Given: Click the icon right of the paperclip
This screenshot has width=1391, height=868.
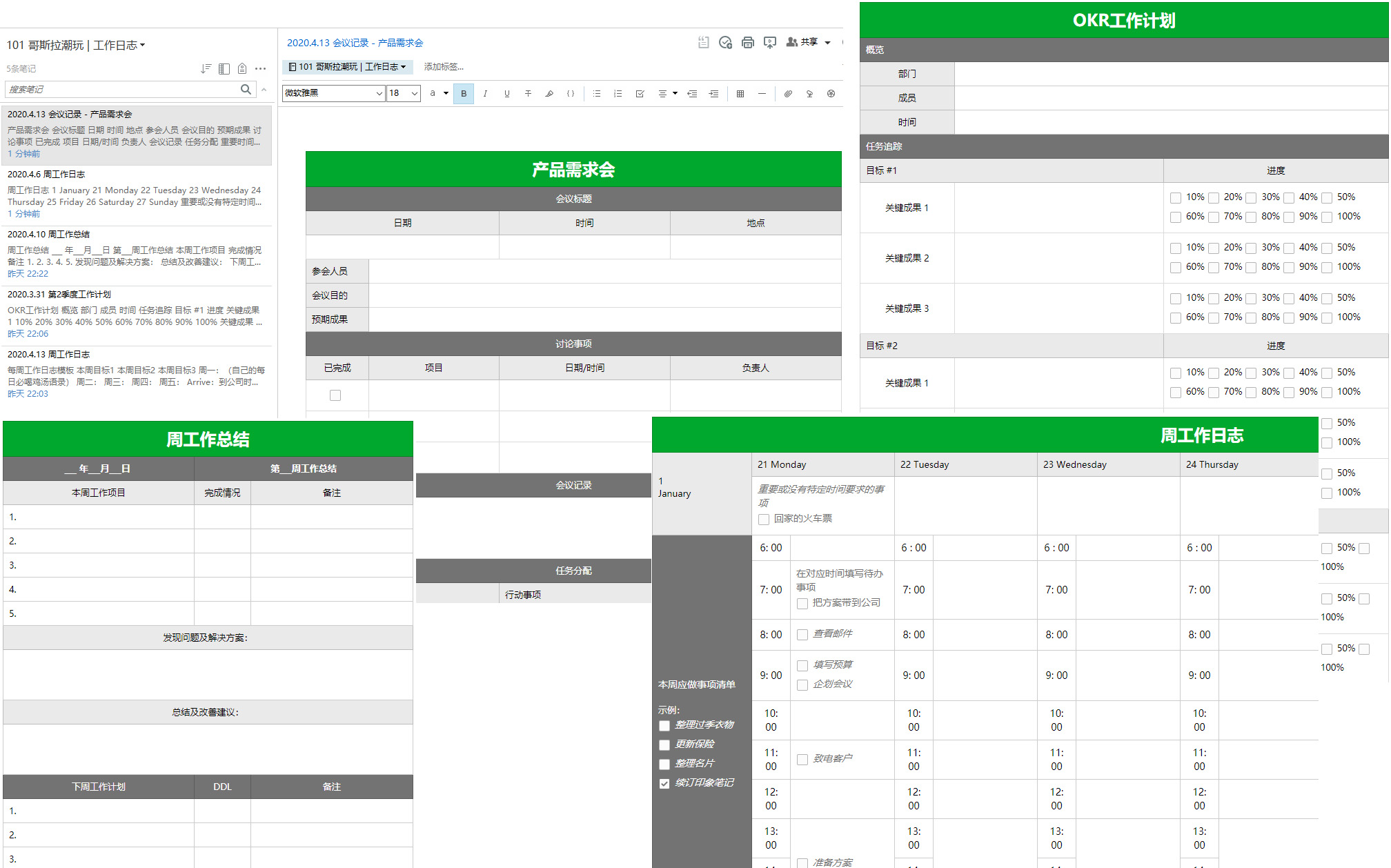Looking at the screenshot, I should 809,93.
